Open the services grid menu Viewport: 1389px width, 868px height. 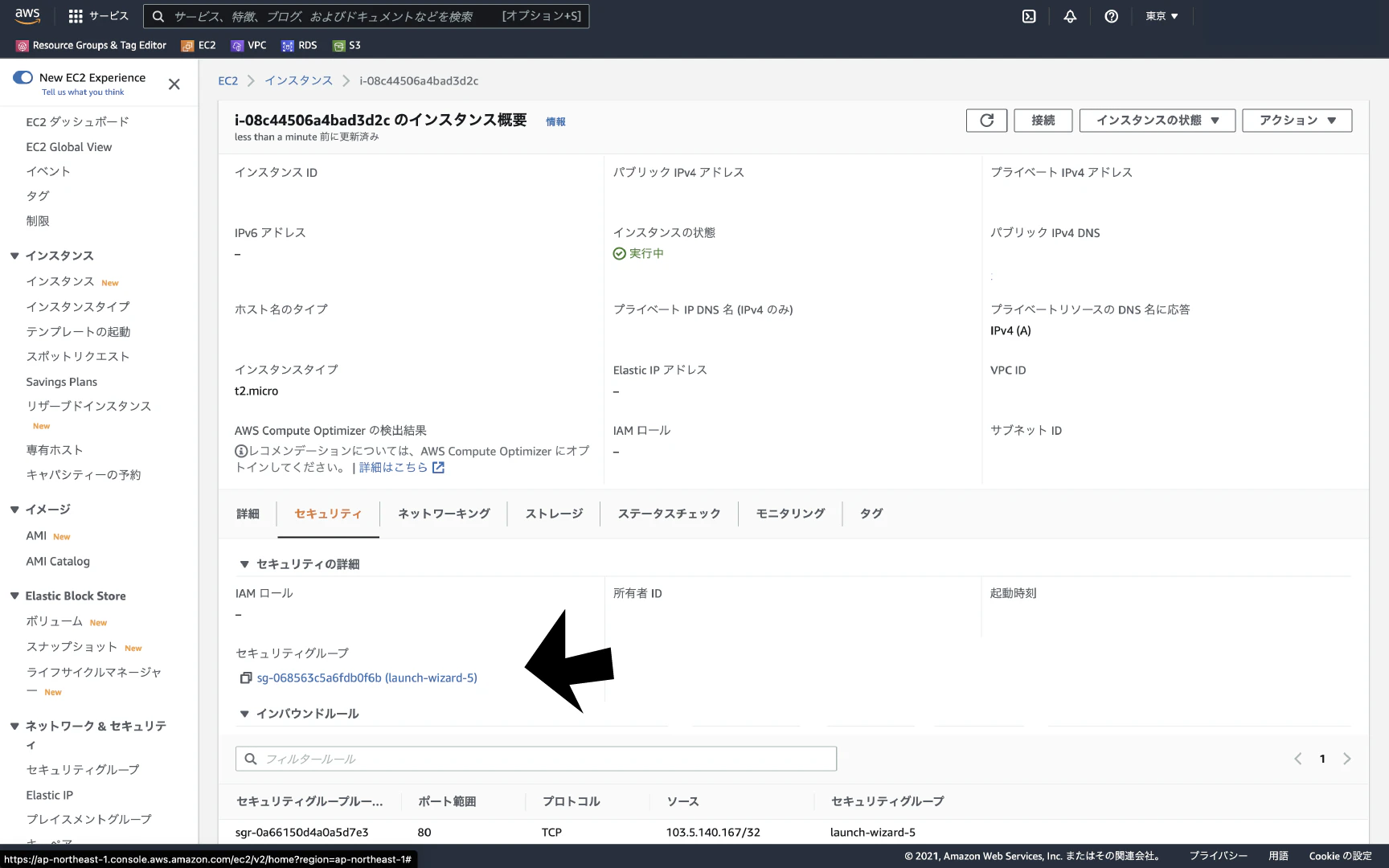click(x=98, y=16)
